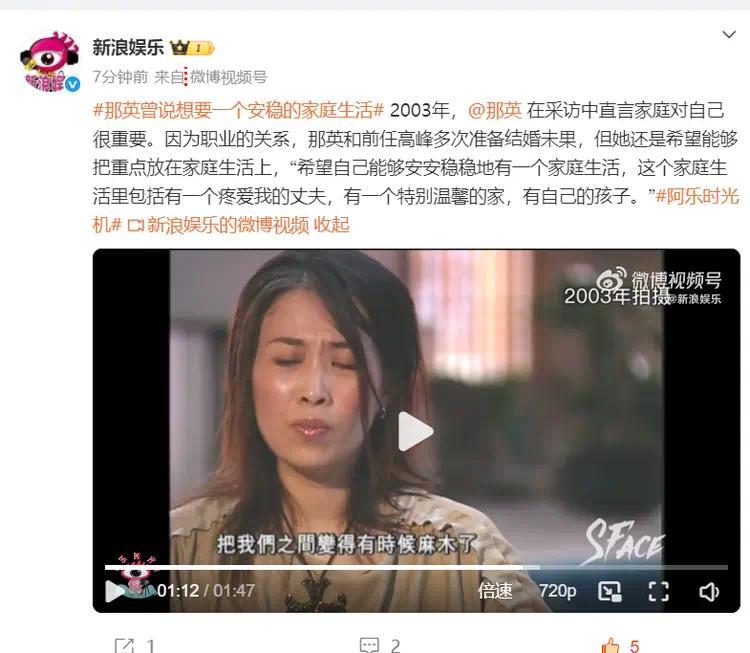750x653 pixels.
Task: Open the 微博视频号 source link
Action: click(x=228, y=77)
